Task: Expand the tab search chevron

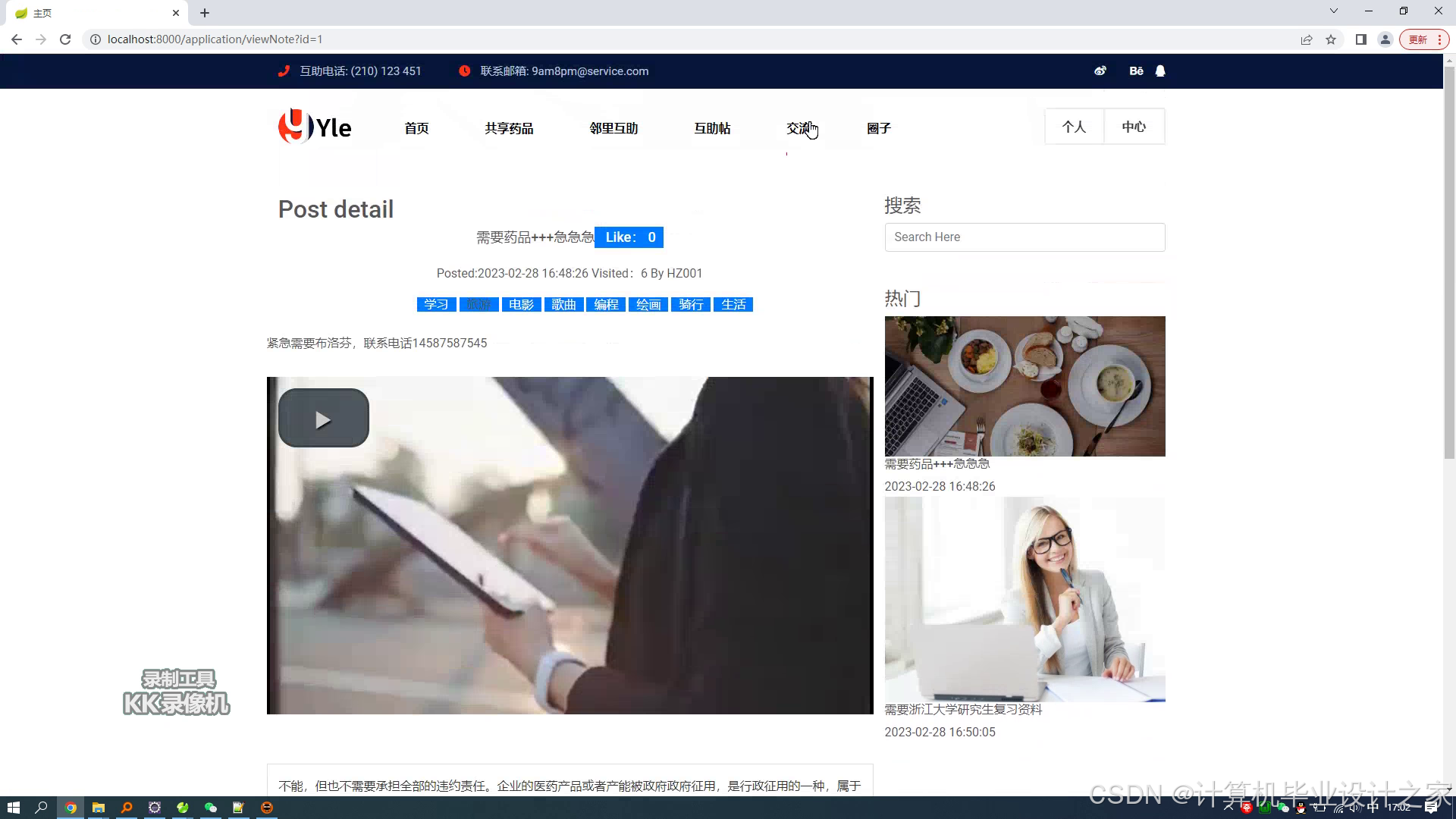Action: (x=1333, y=11)
